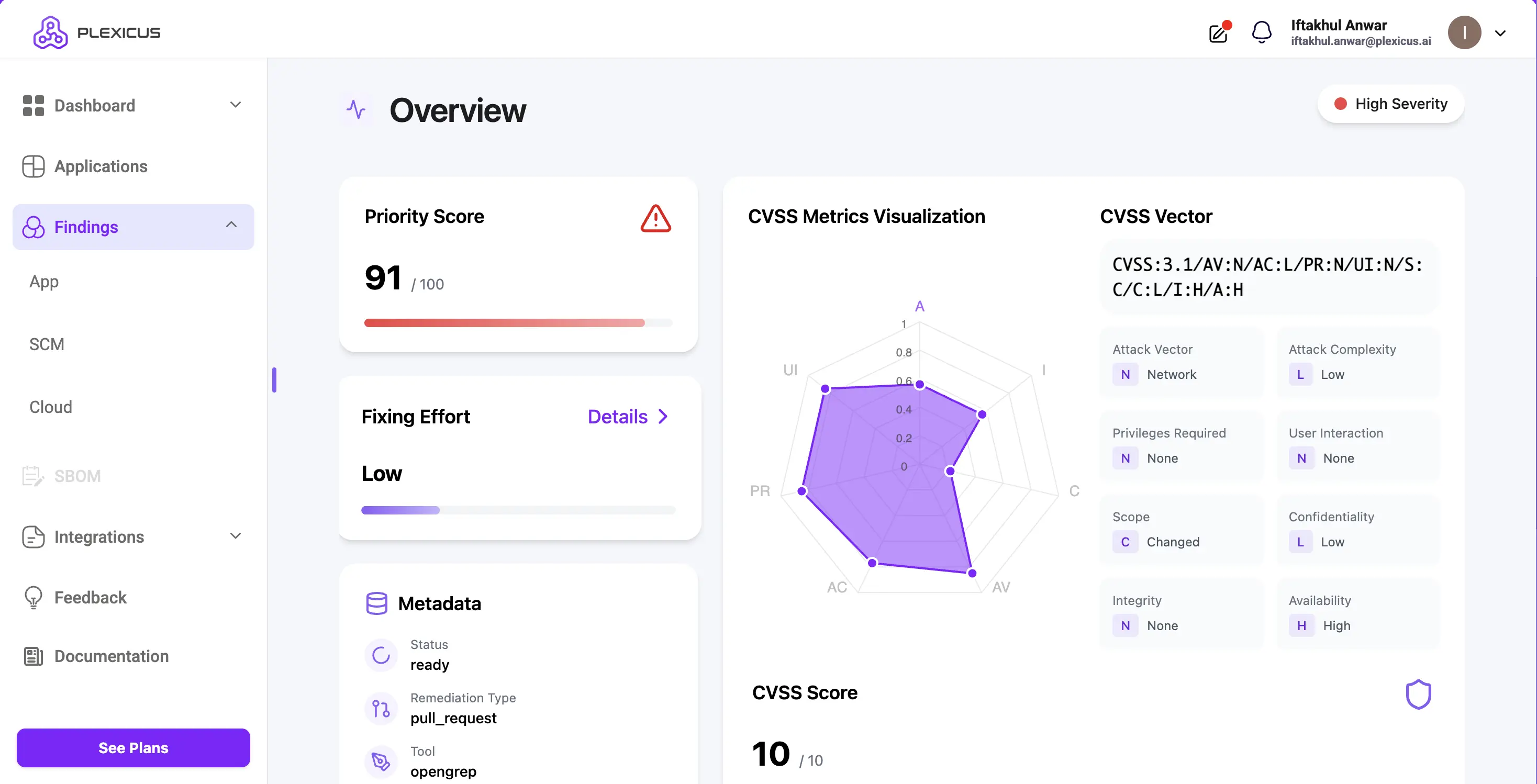Click the Metadata database icon

(x=376, y=603)
